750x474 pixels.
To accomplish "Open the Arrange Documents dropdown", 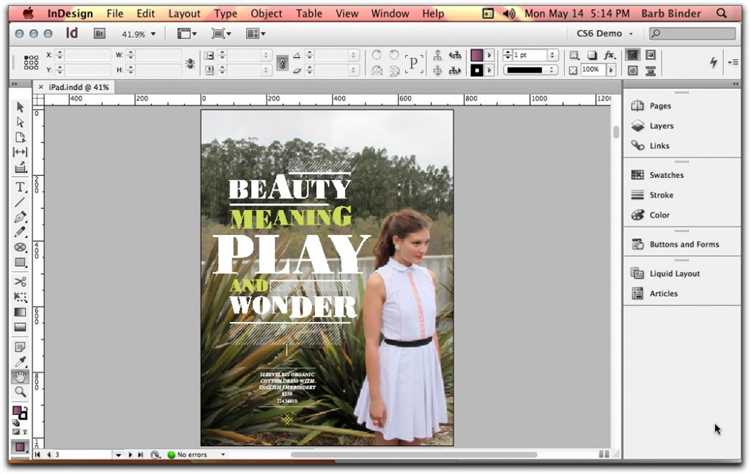I will (x=255, y=33).
